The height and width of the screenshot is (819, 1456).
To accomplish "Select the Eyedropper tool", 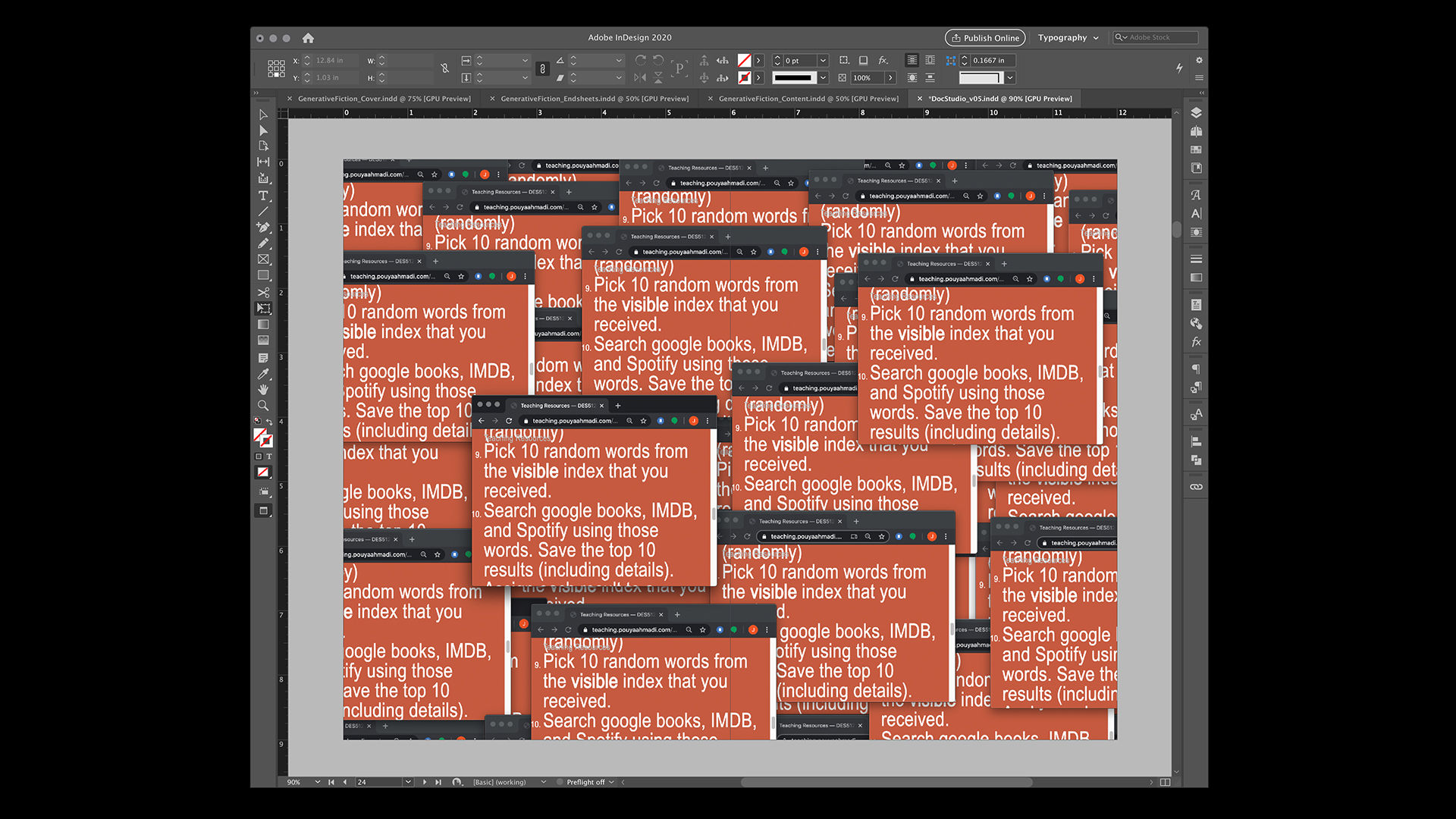I will tap(263, 374).
